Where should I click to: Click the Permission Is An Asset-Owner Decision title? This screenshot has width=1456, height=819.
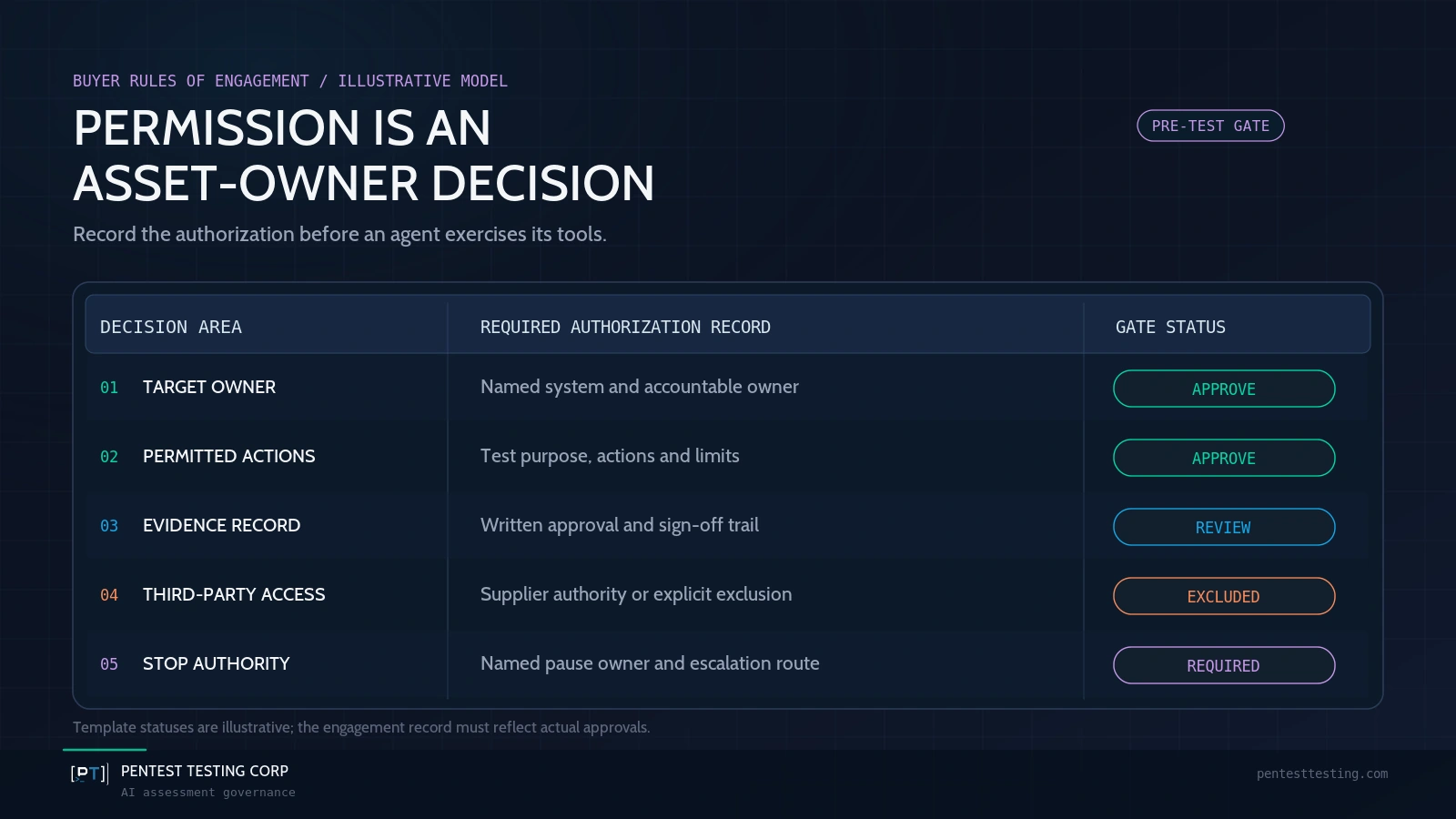point(364,155)
